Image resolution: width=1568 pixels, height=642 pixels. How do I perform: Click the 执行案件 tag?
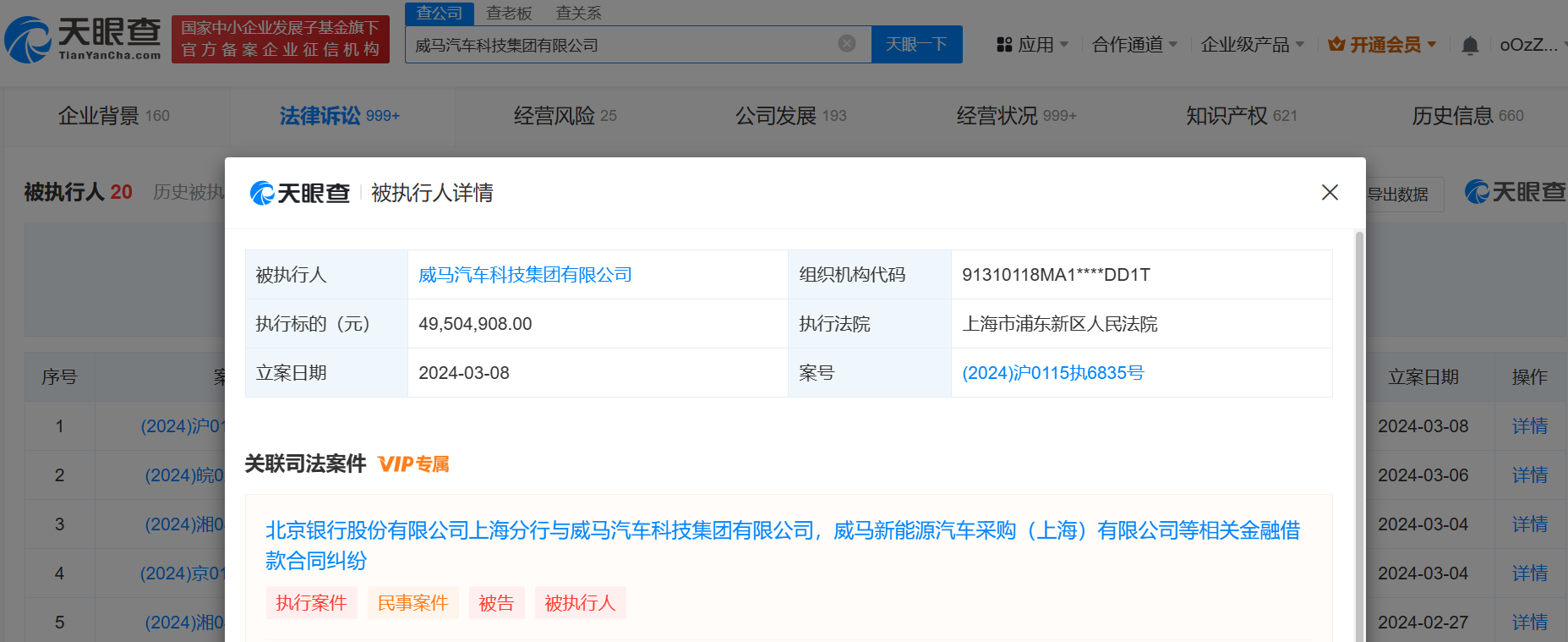[311, 603]
